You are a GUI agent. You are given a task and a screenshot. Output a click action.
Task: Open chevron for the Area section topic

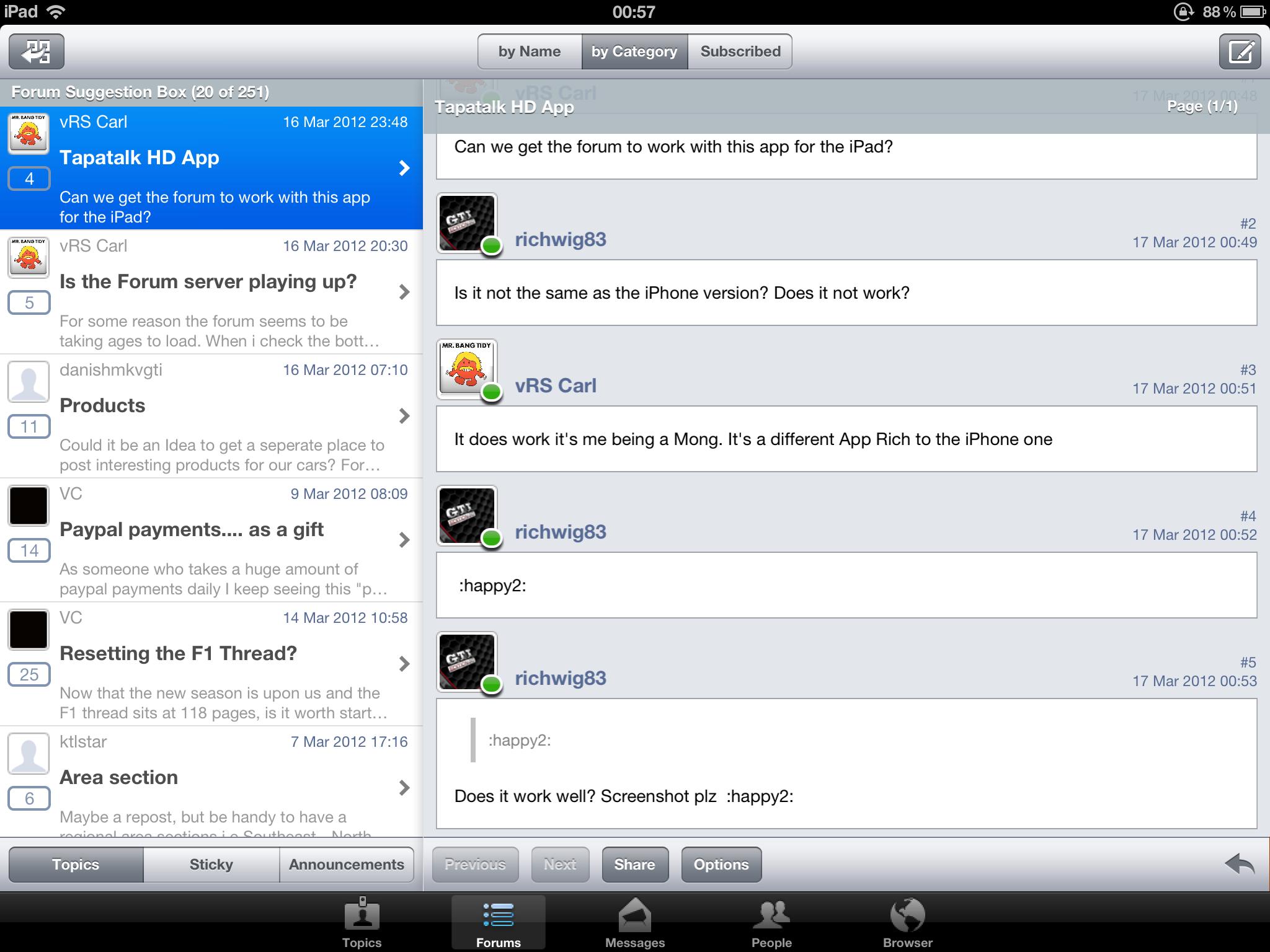point(404,788)
